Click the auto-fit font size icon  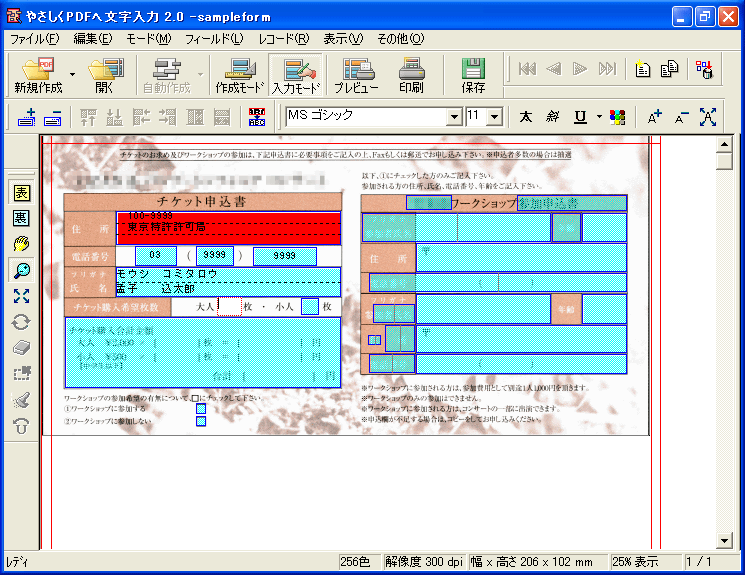click(708, 117)
